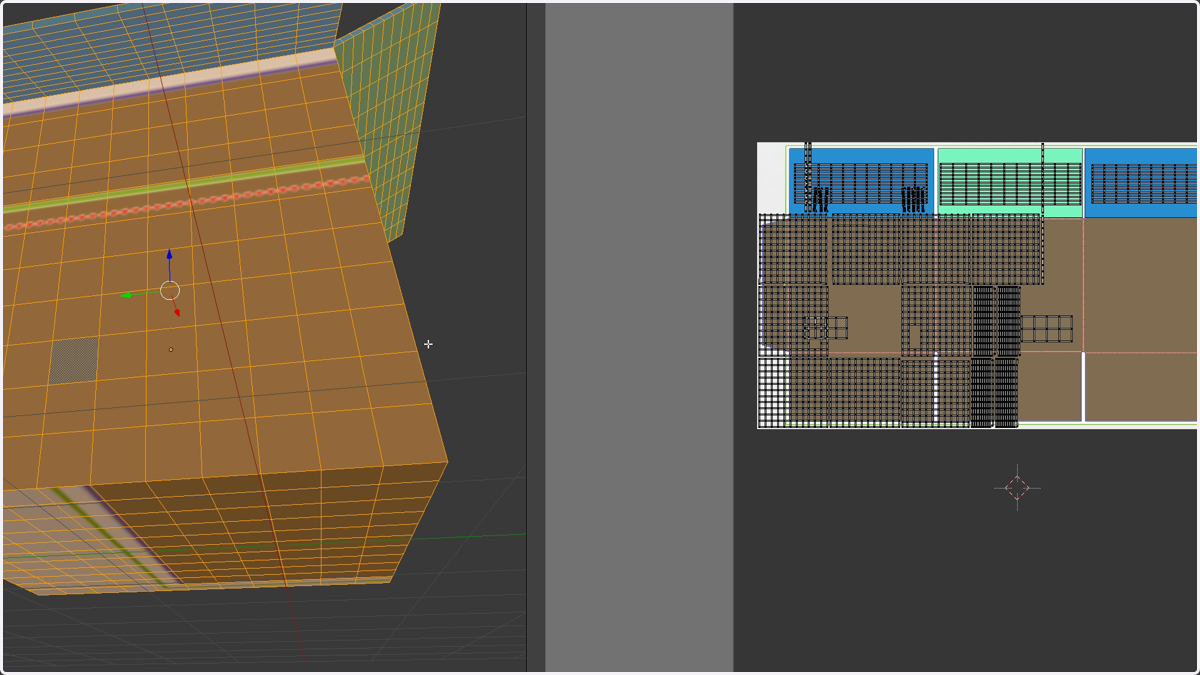Click the white-background grid in the UV image's bottom-left corner

[774, 392]
